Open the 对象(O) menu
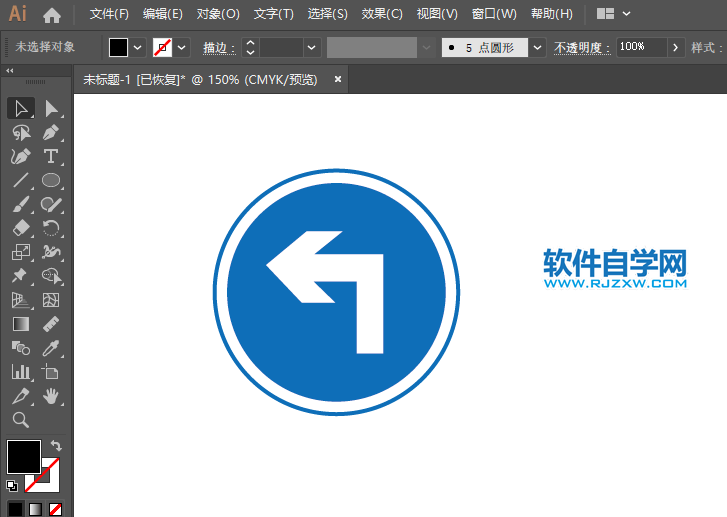The image size is (727, 517). pyautogui.click(x=218, y=14)
